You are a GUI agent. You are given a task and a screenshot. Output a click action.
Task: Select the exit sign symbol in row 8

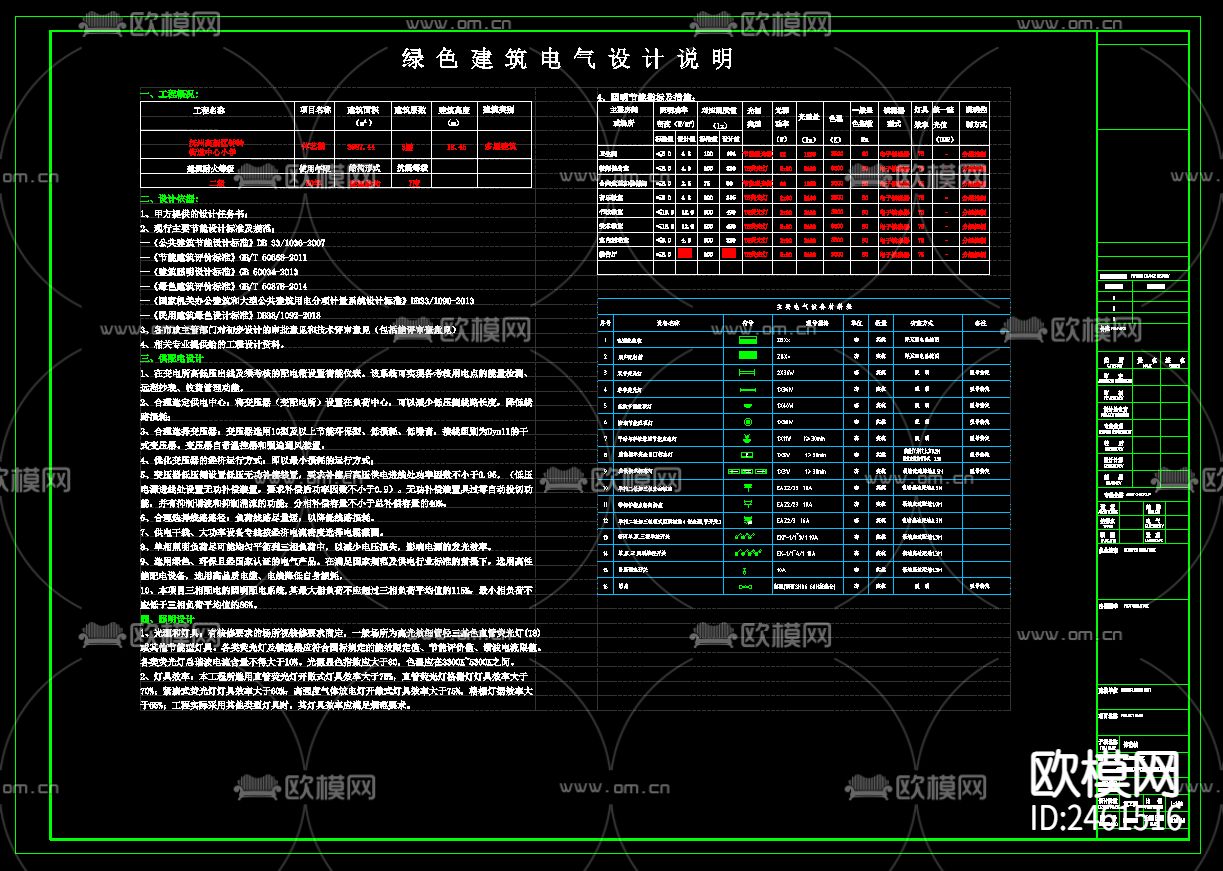pos(748,455)
